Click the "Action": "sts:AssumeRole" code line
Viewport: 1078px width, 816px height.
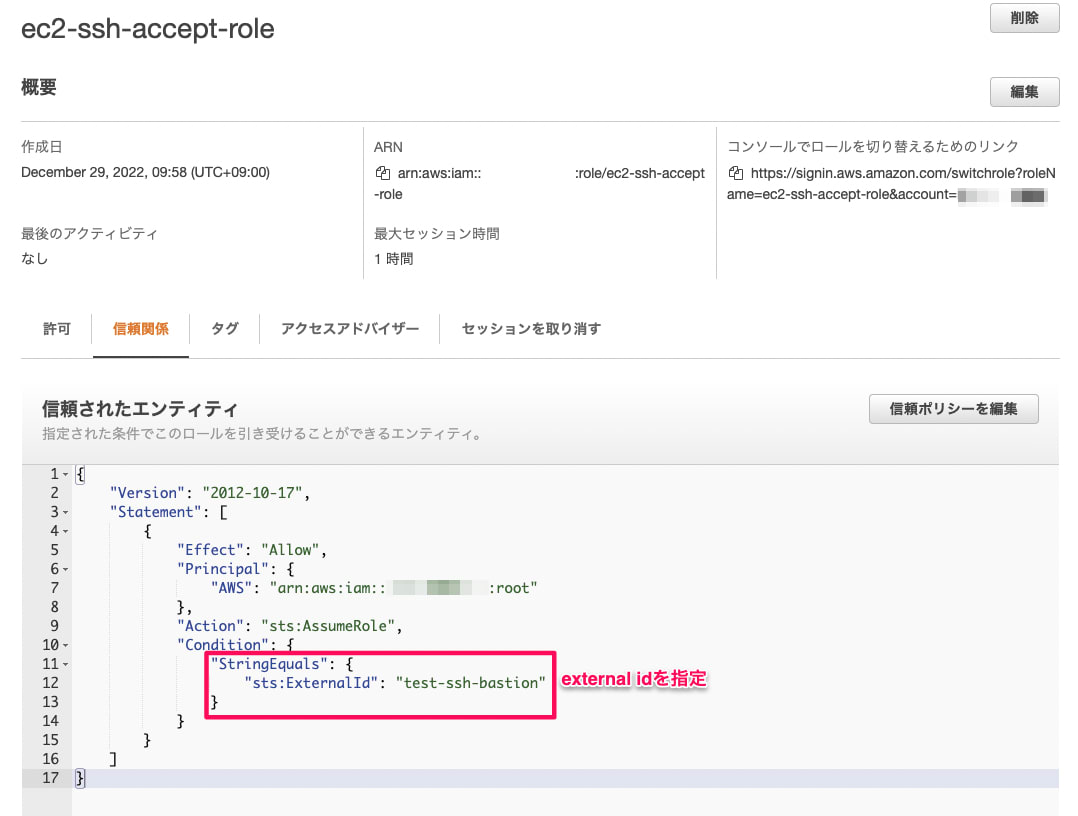[289, 626]
